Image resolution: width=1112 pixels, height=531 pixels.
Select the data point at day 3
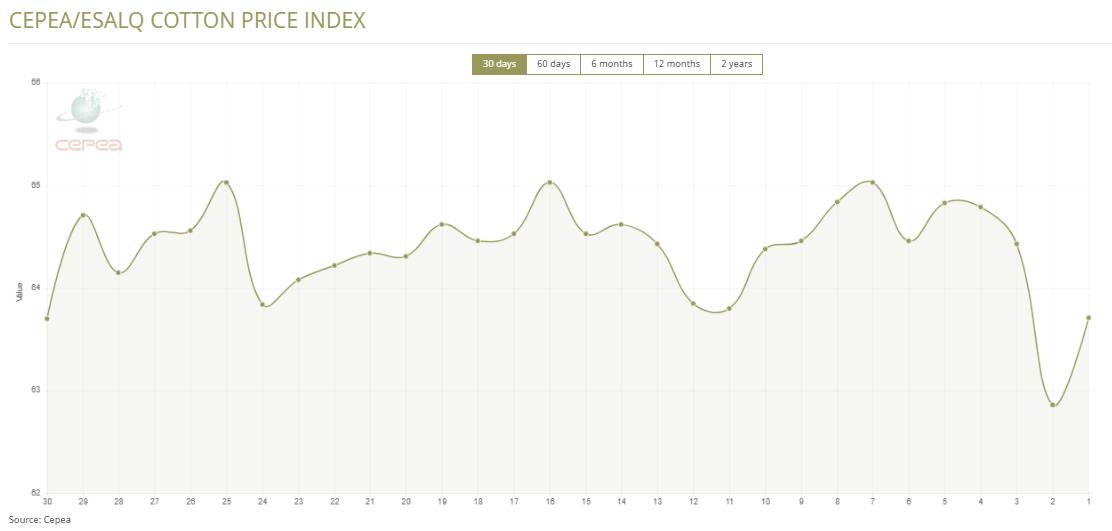(1017, 244)
